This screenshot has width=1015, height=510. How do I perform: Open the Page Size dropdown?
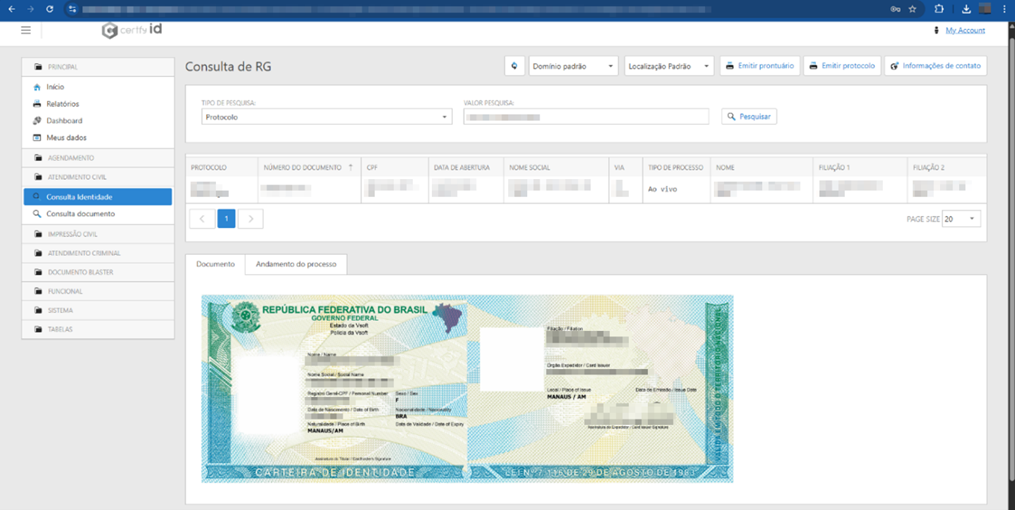(961, 219)
